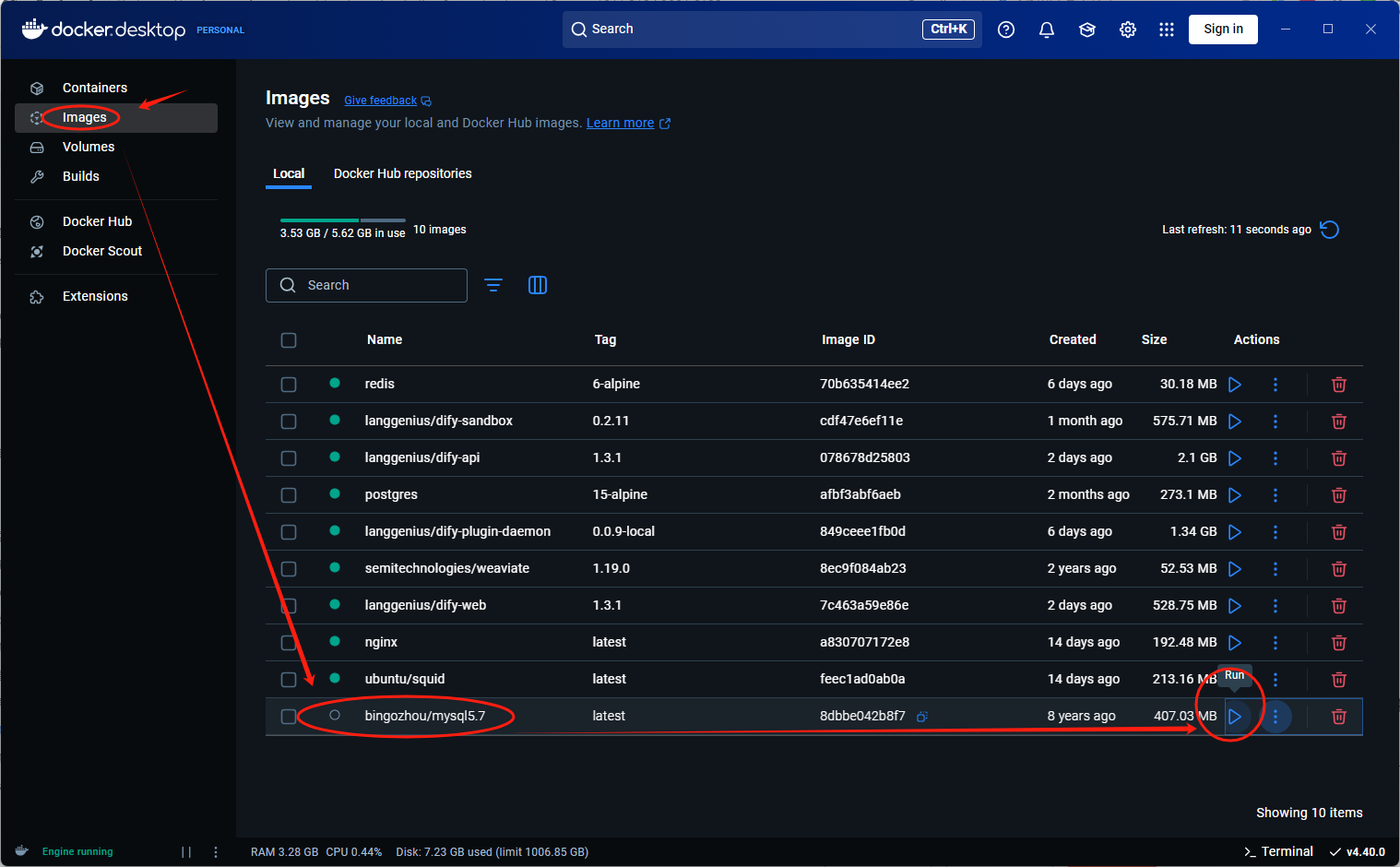Open notifications bell
1400x867 pixels.
[x=1047, y=30]
